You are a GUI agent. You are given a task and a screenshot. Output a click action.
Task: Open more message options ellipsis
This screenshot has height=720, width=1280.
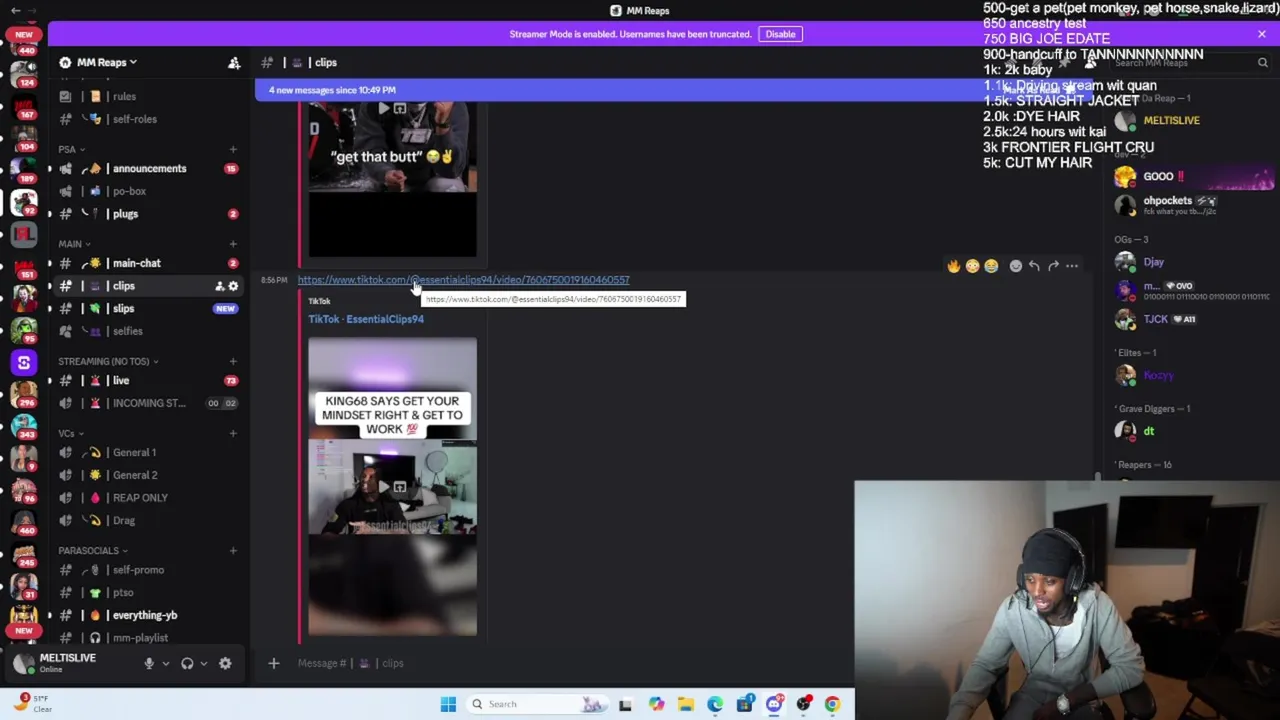(x=1072, y=266)
